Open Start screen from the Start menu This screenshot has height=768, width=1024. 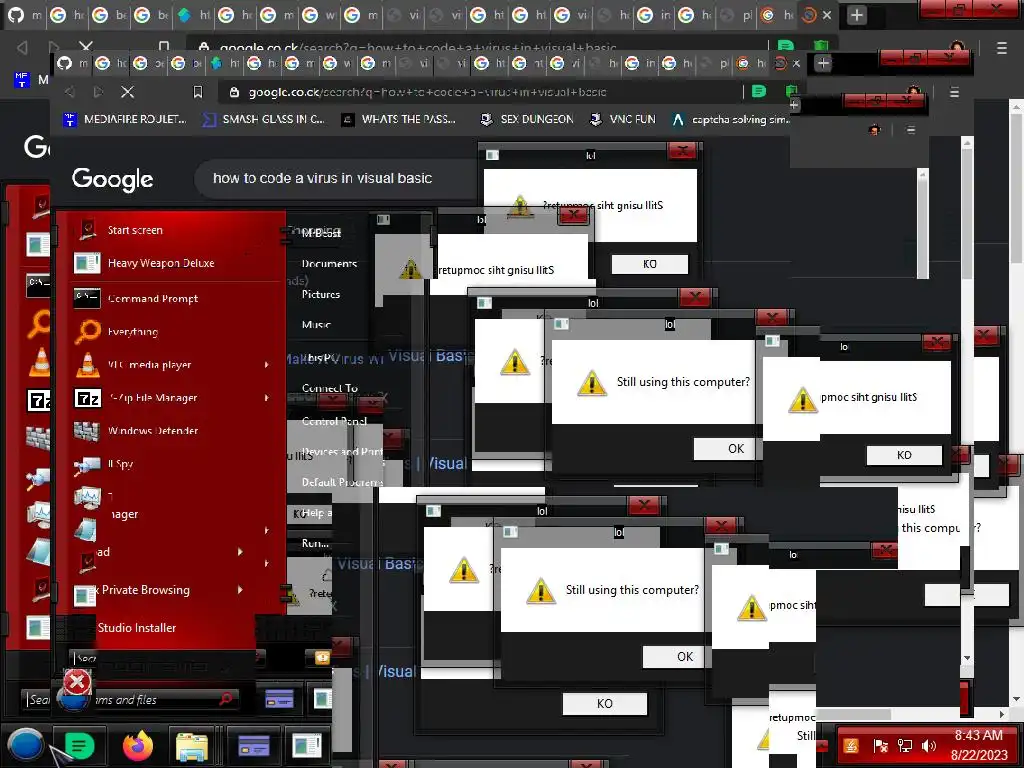coord(171,230)
